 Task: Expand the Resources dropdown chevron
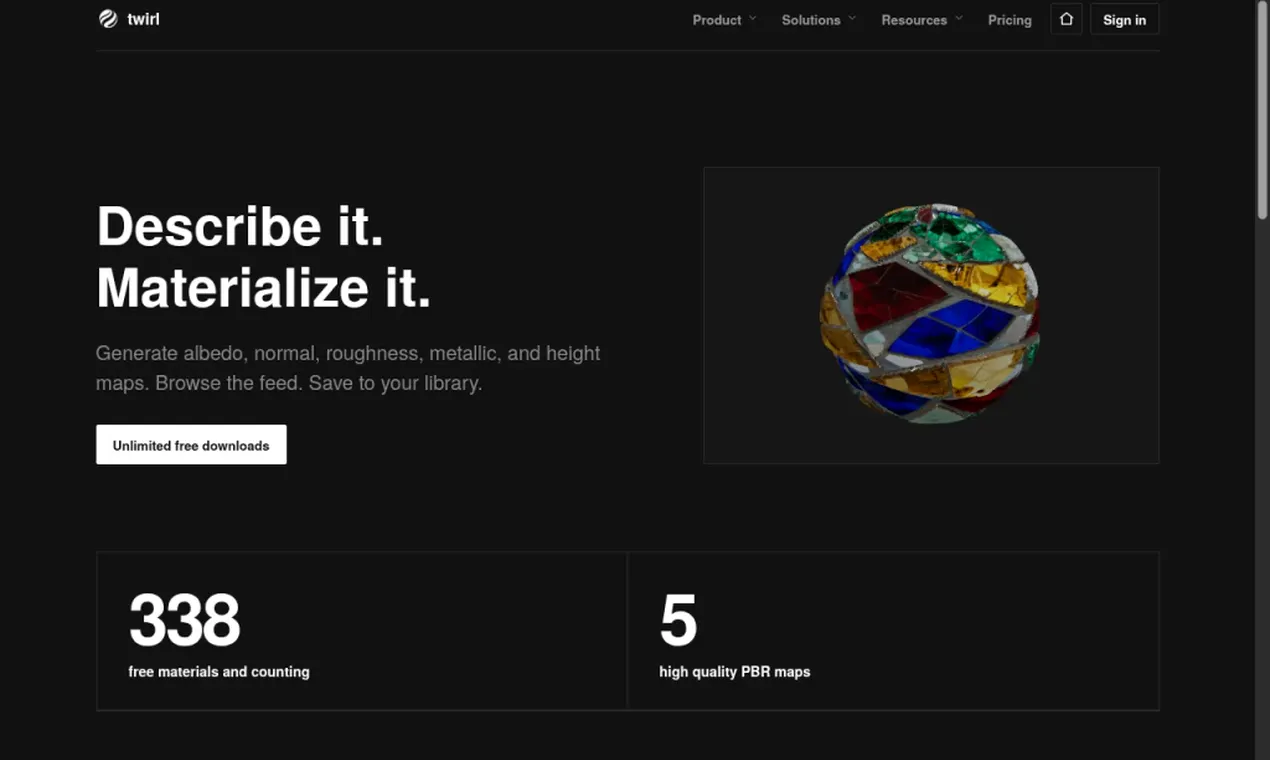pos(959,18)
